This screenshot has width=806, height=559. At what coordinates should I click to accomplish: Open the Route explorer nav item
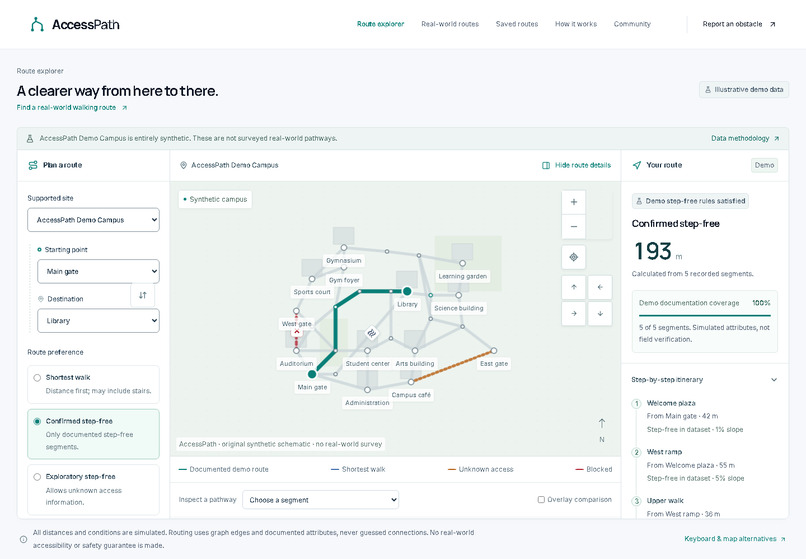point(380,24)
